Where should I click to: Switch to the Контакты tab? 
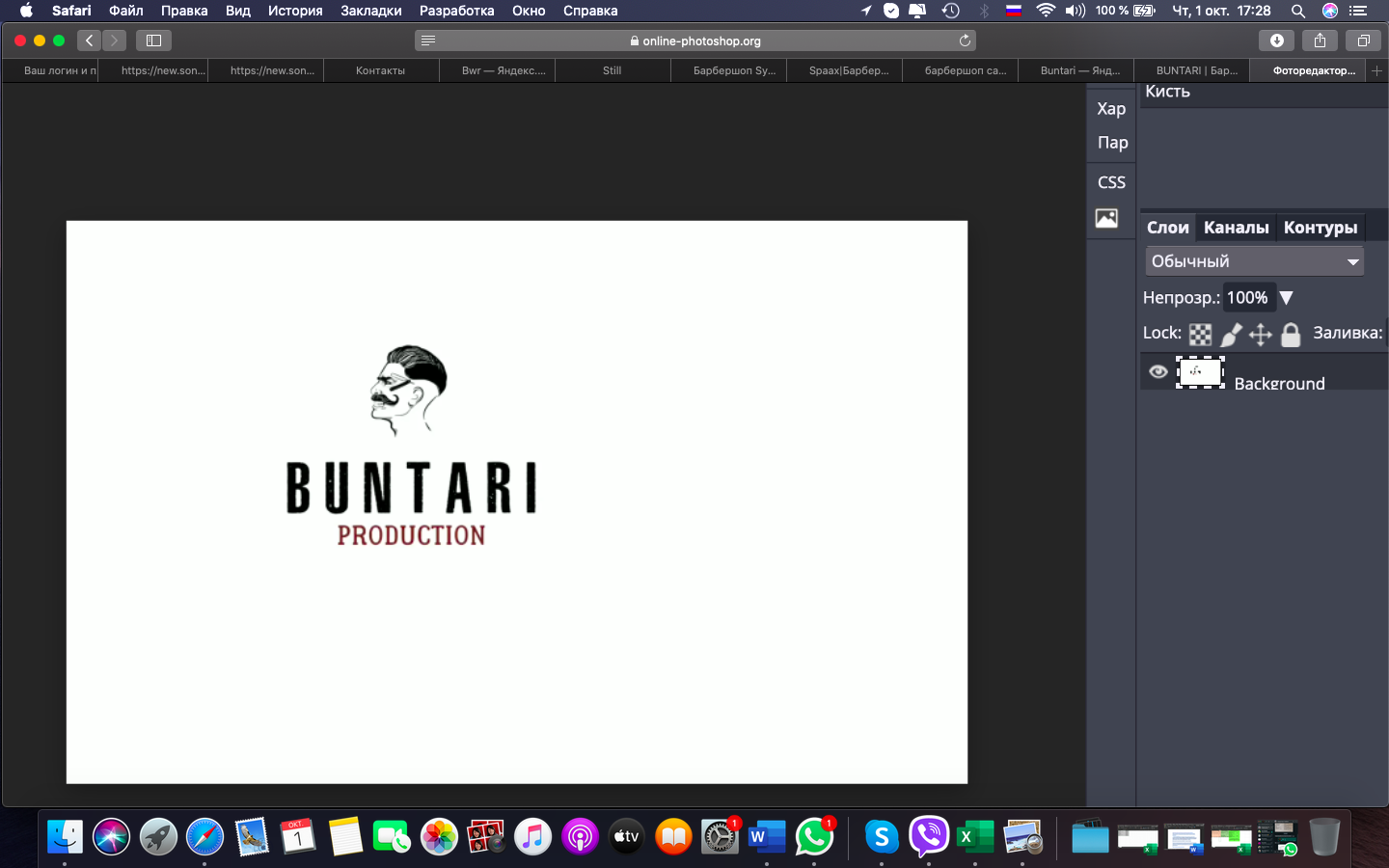point(380,70)
